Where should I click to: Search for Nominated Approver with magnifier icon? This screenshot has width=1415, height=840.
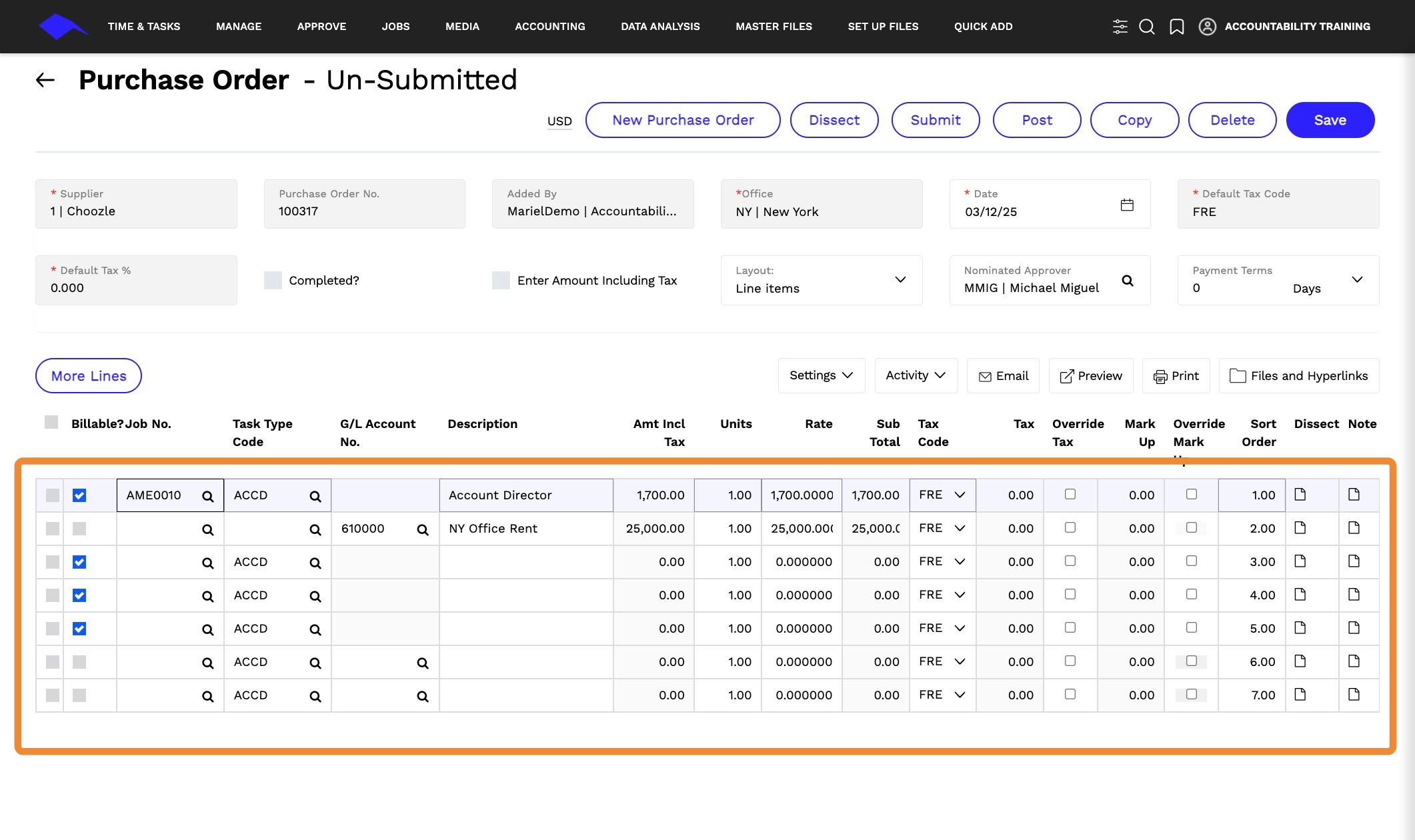pyautogui.click(x=1128, y=281)
